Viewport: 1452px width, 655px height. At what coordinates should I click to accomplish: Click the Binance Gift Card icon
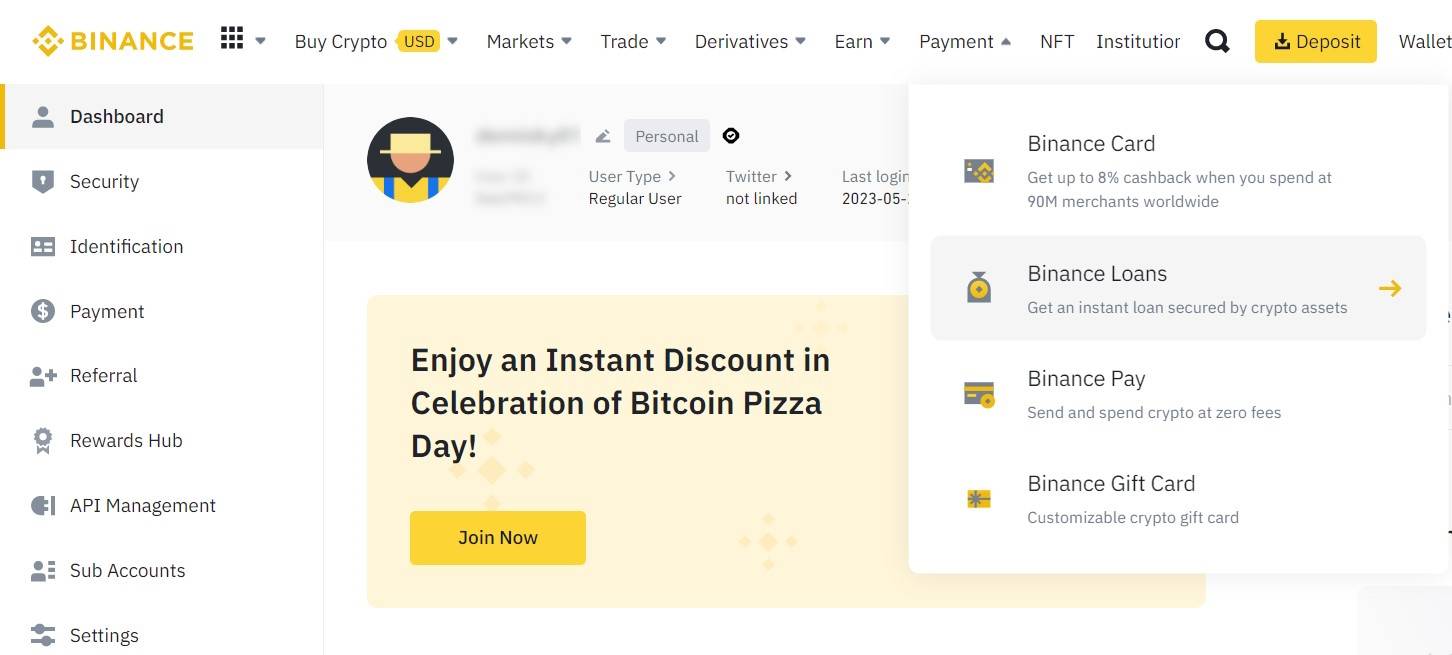[x=978, y=499]
